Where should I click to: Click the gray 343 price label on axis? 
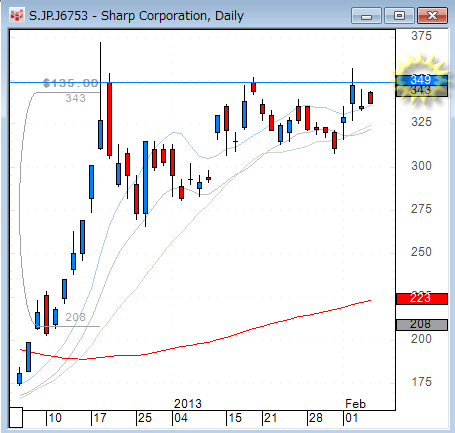(x=421, y=91)
